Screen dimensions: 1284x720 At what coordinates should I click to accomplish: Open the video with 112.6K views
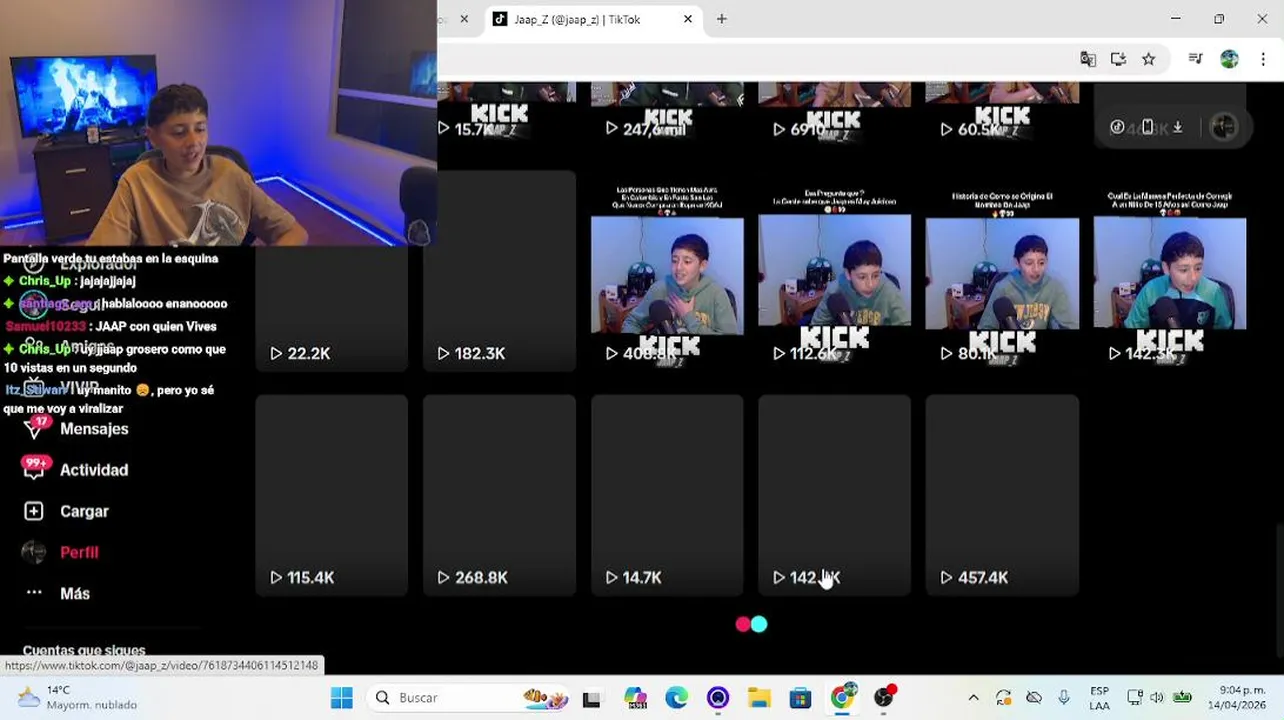834,271
